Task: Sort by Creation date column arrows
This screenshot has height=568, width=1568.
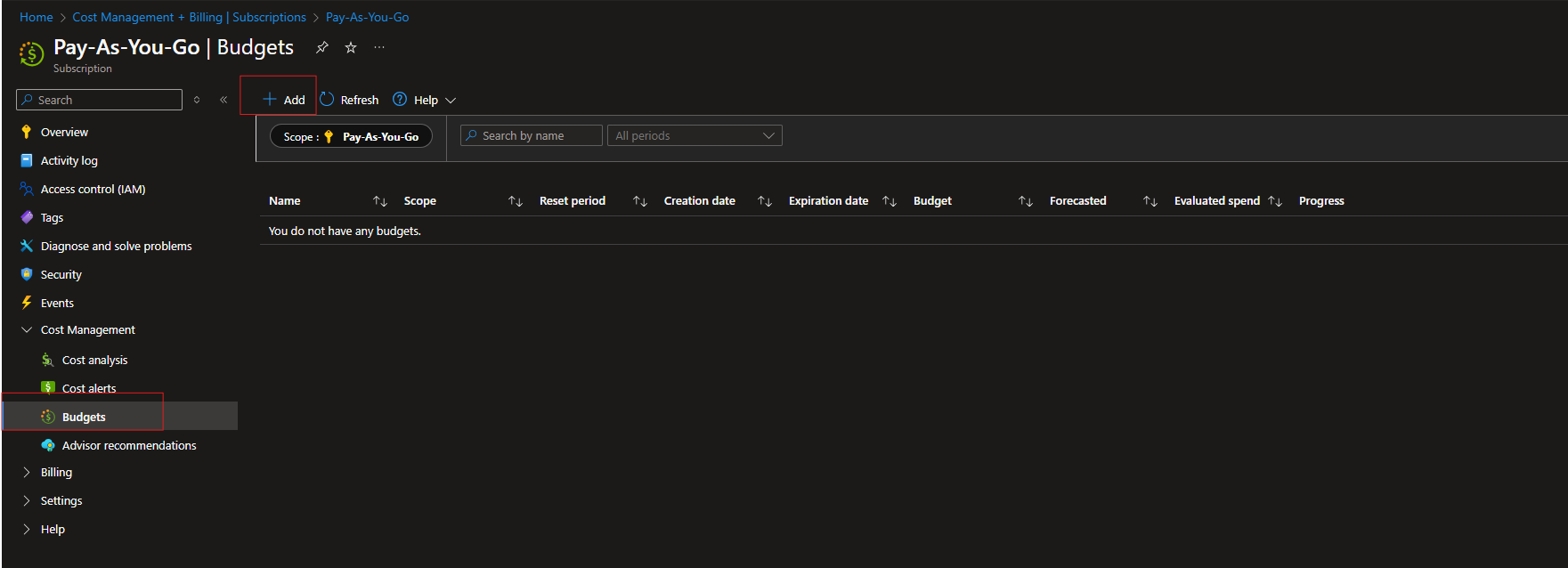Action: coord(765,201)
